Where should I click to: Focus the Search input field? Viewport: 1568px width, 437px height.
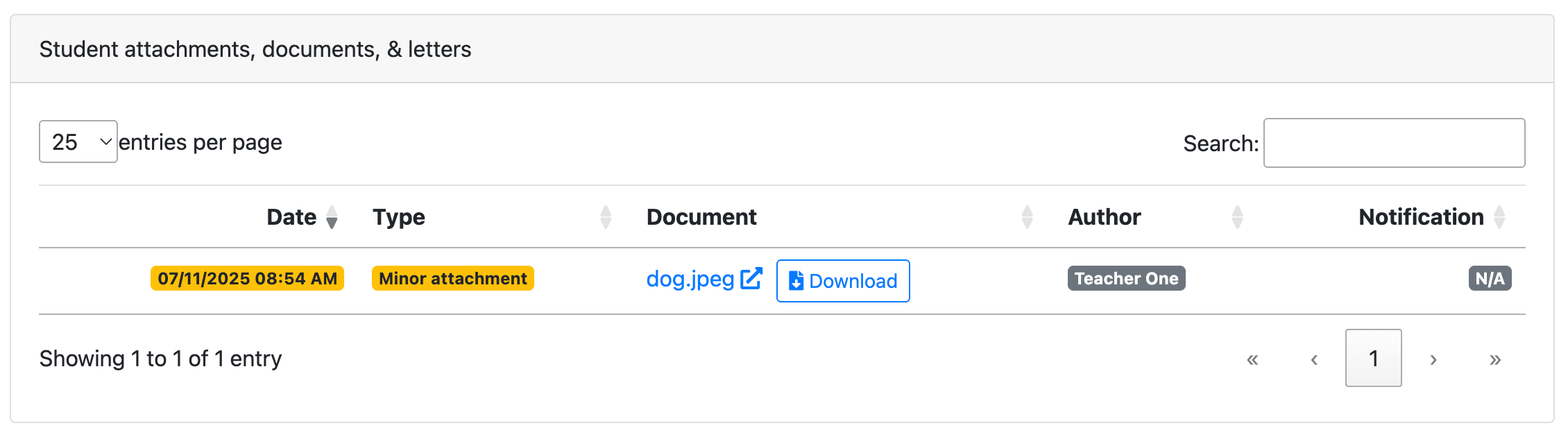1394,143
